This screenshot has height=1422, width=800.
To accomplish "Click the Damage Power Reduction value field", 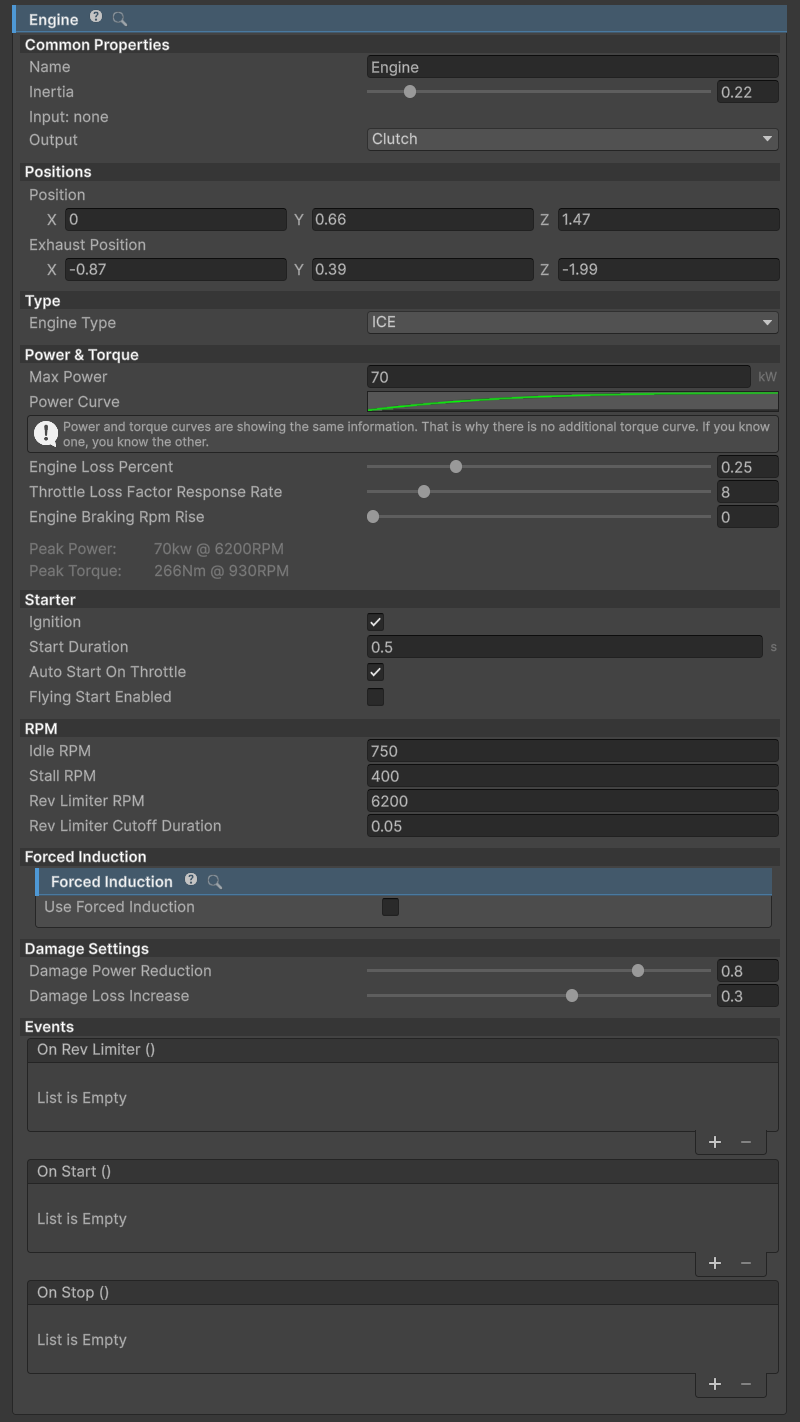I will [748, 971].
